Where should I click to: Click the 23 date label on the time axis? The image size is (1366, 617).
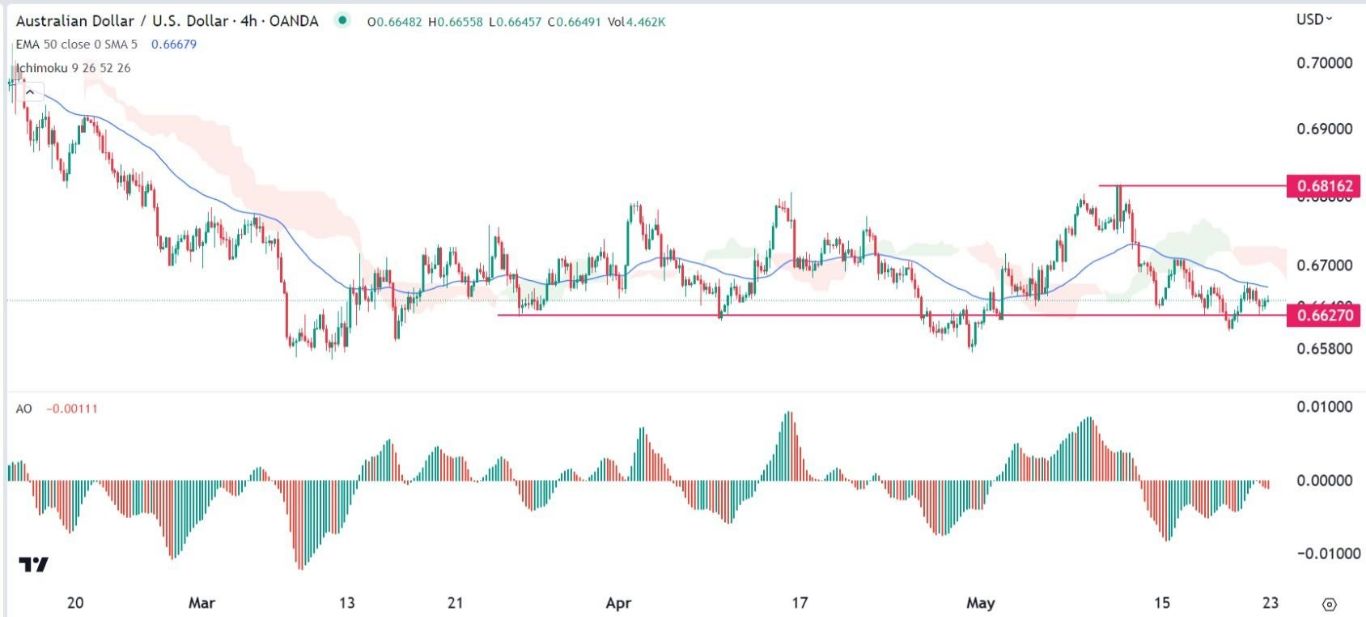1270,603
